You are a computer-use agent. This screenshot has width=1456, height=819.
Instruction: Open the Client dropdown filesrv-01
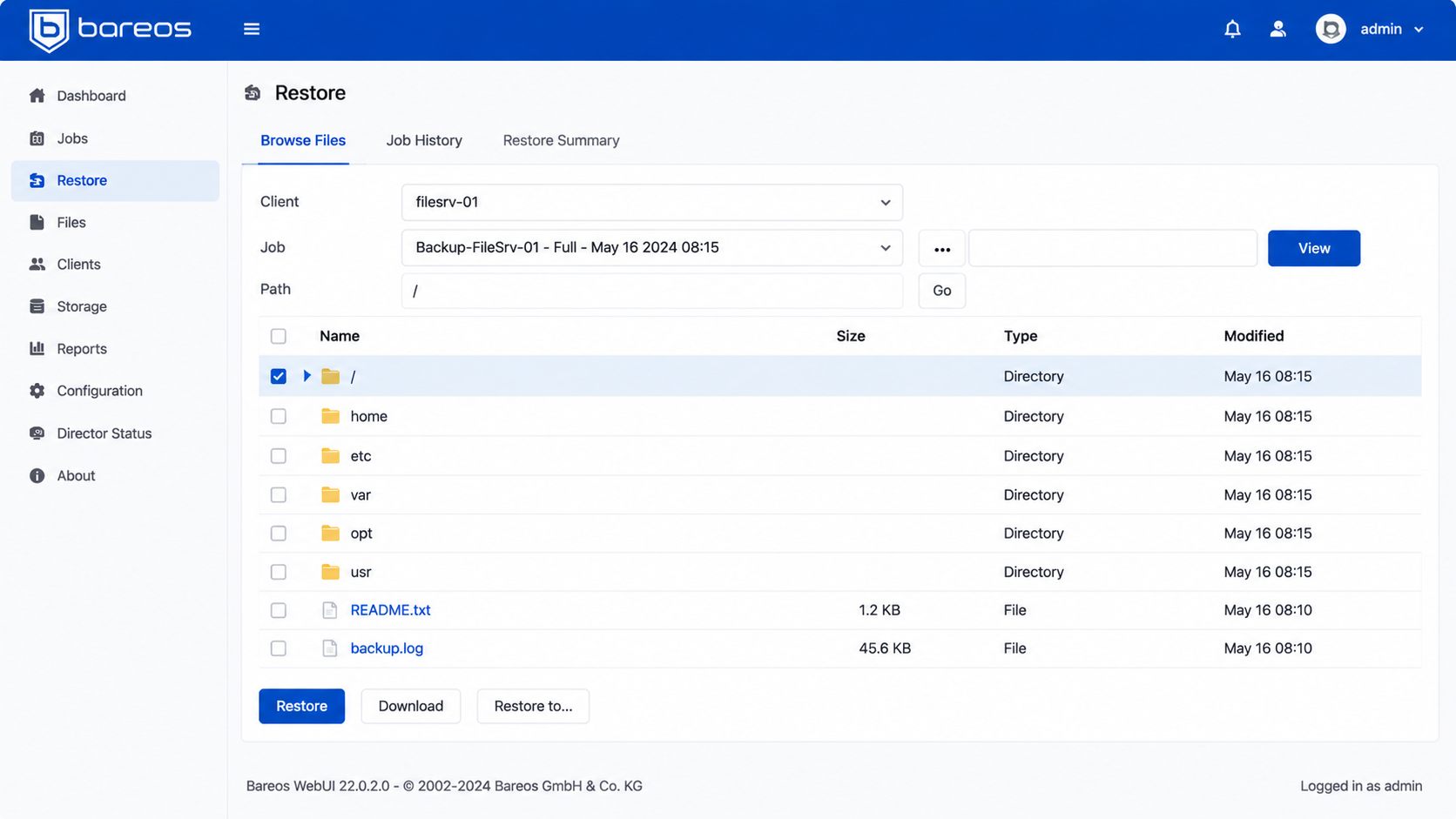coord(651,202)
